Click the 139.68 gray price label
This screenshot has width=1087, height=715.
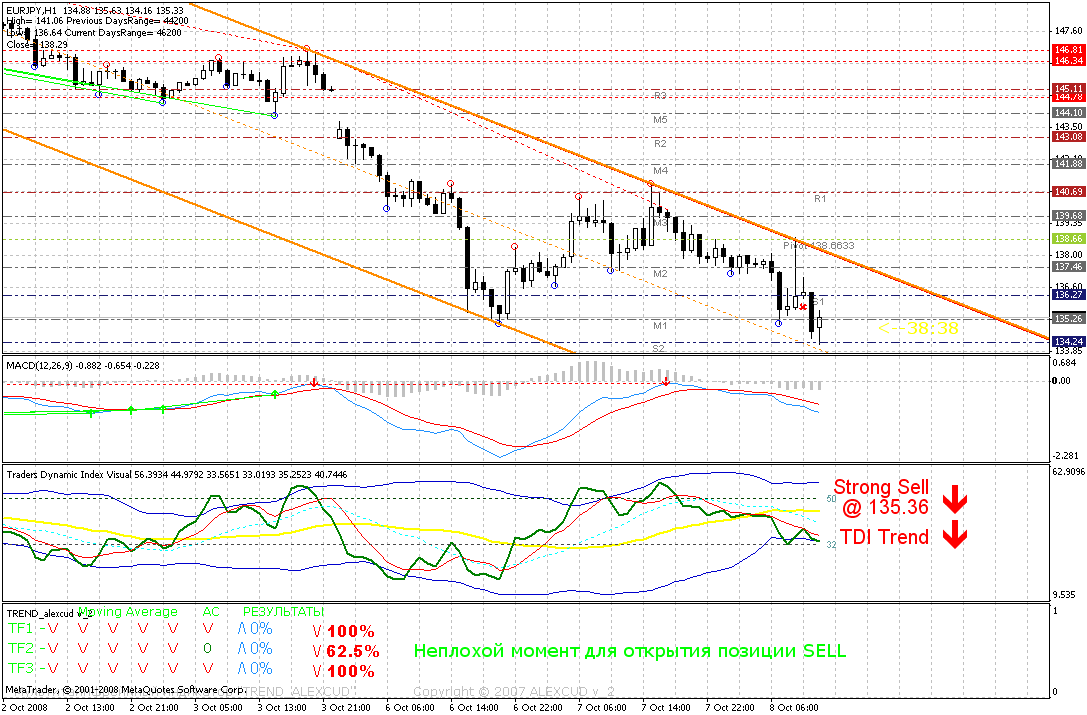click(1068, 216)
